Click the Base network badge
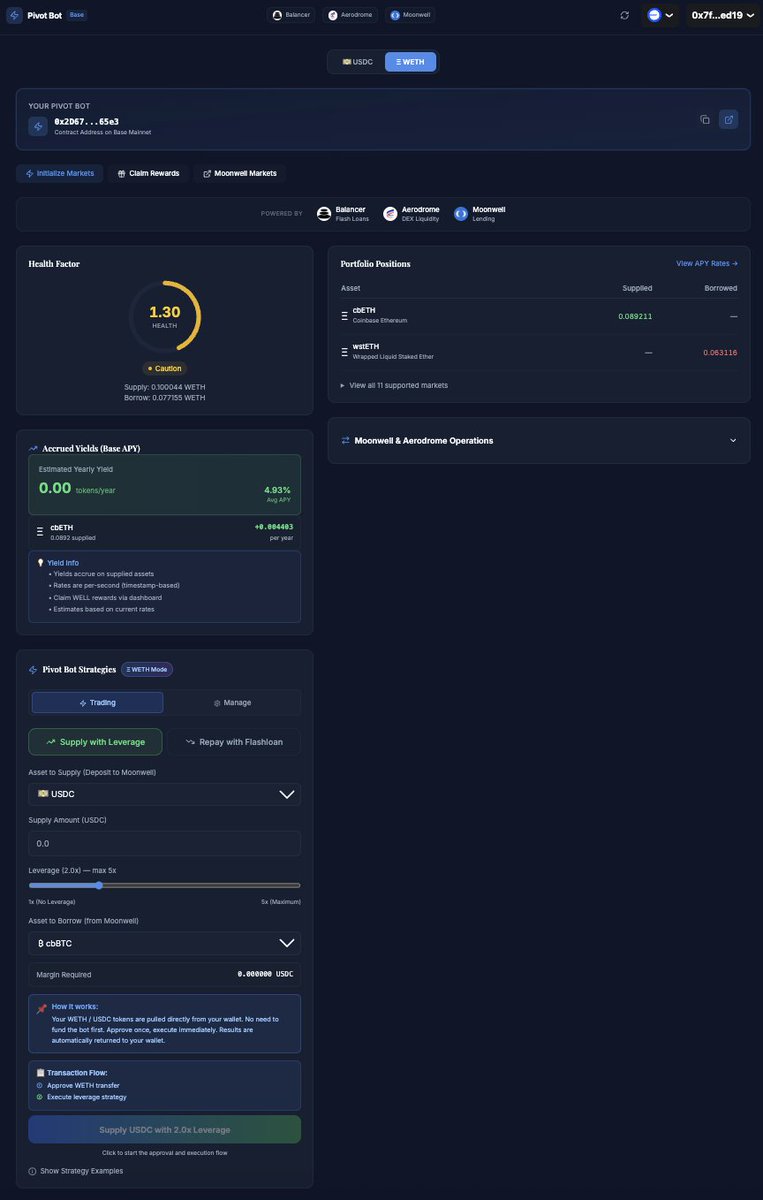This screenshot has height=1200, width=763. (x=77, y=15)
